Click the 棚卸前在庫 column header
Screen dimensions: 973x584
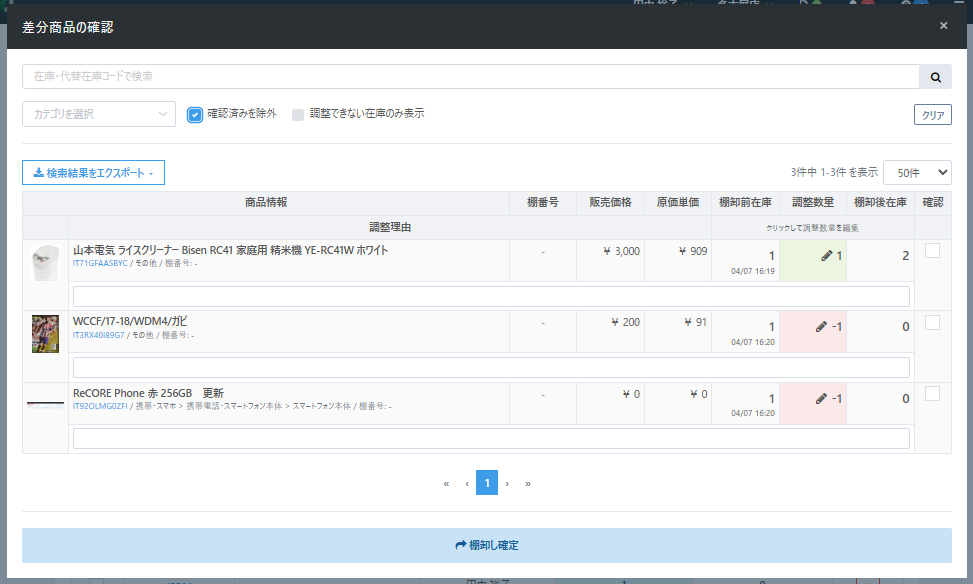click(745, 203)
